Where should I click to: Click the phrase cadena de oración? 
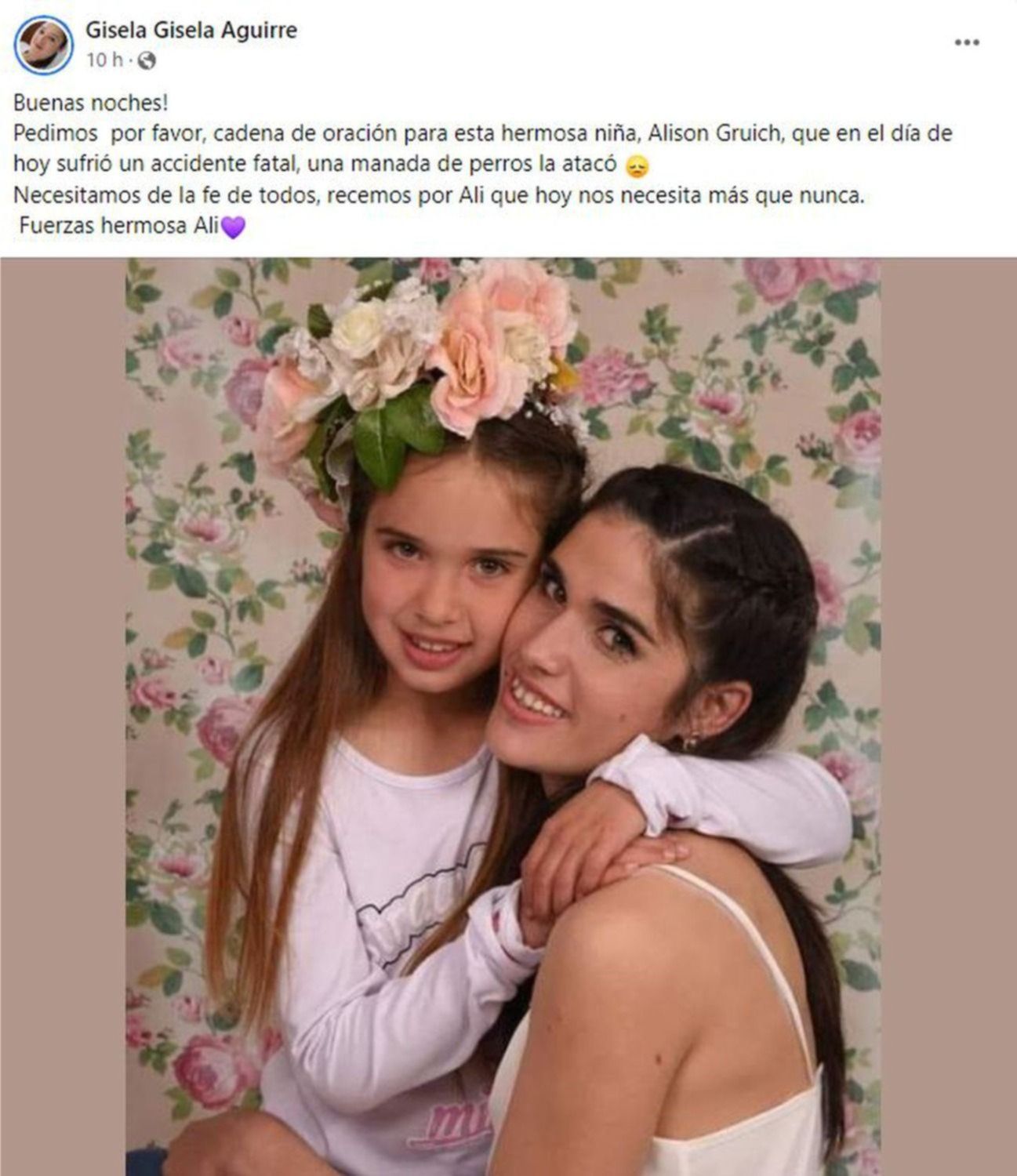coord(306,133)
